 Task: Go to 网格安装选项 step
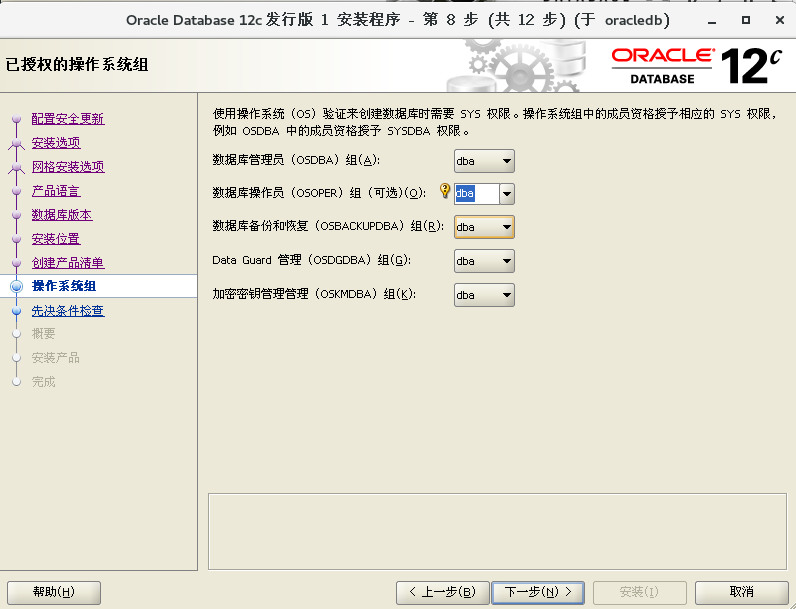click(68, 166)
